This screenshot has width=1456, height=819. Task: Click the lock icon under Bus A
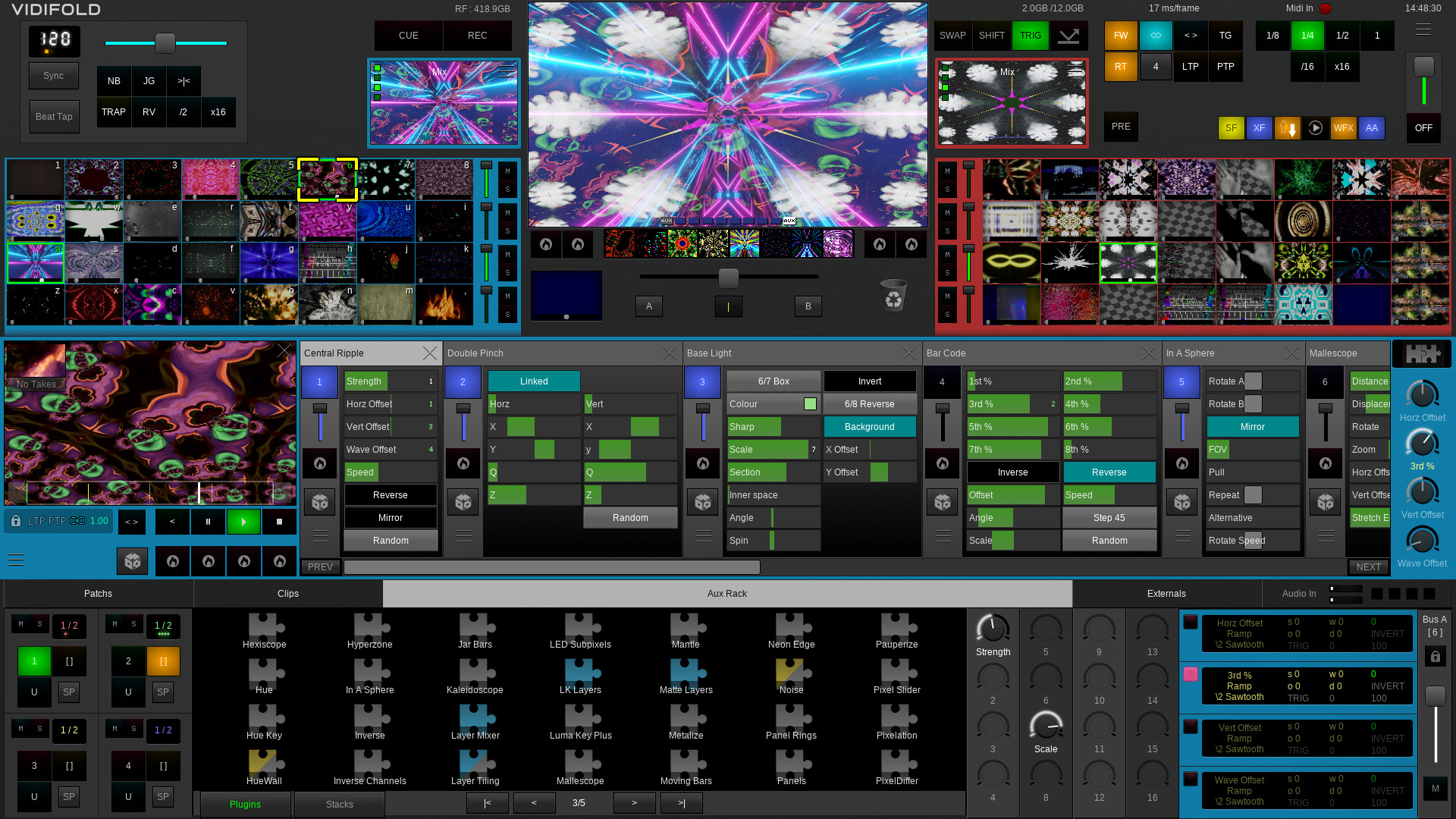click(x=1435, y=657)
